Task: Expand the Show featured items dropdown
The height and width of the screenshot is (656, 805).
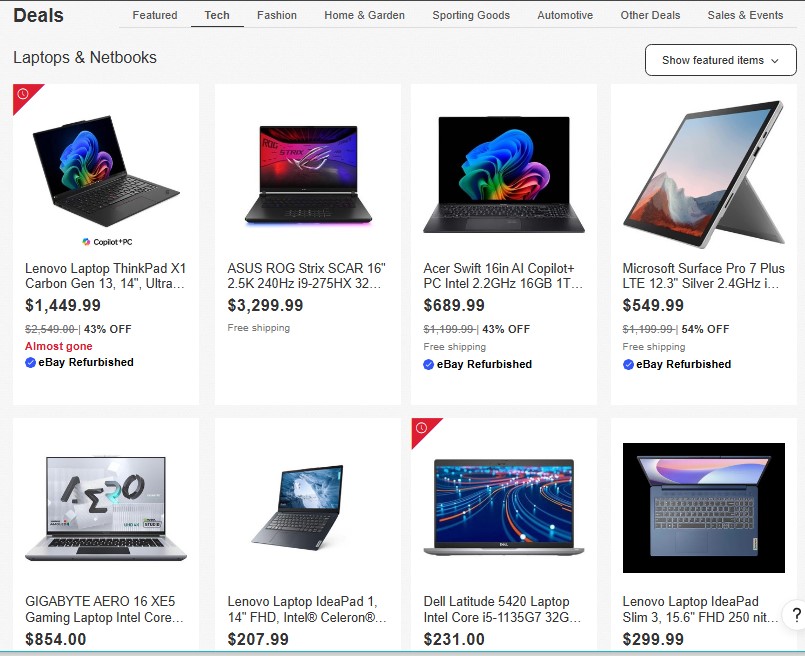Action: click(720, 60)
